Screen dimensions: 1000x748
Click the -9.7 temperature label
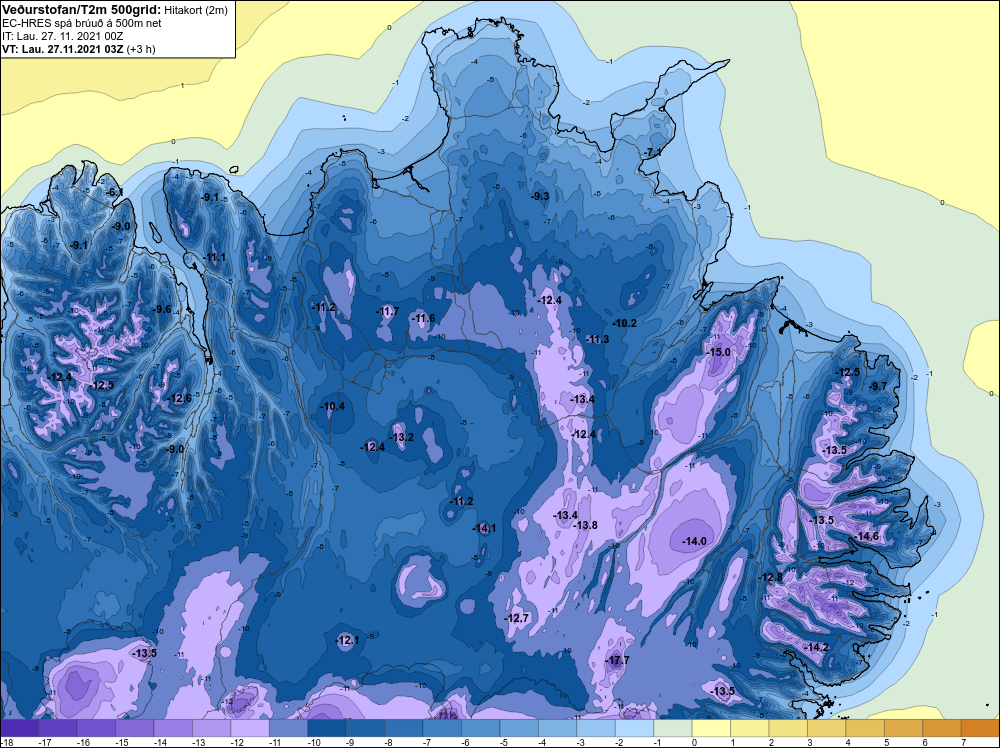878,386
